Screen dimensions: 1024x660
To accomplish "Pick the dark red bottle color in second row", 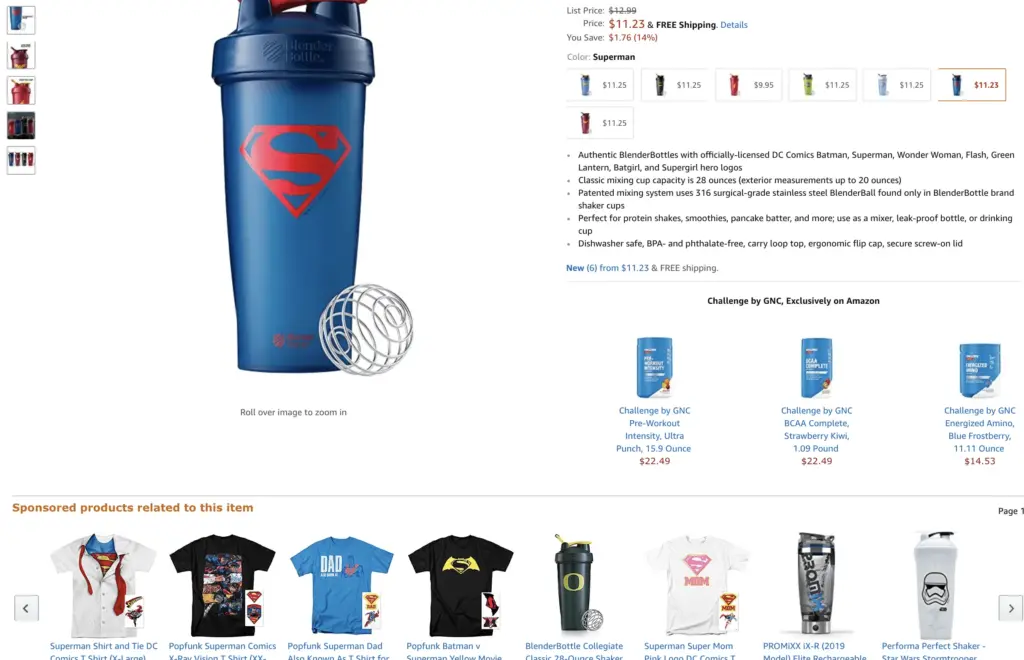I will coord(600,123).
